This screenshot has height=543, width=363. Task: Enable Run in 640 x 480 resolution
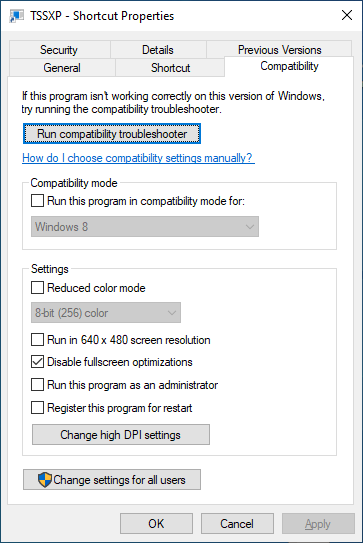click(x=37, y=340)
